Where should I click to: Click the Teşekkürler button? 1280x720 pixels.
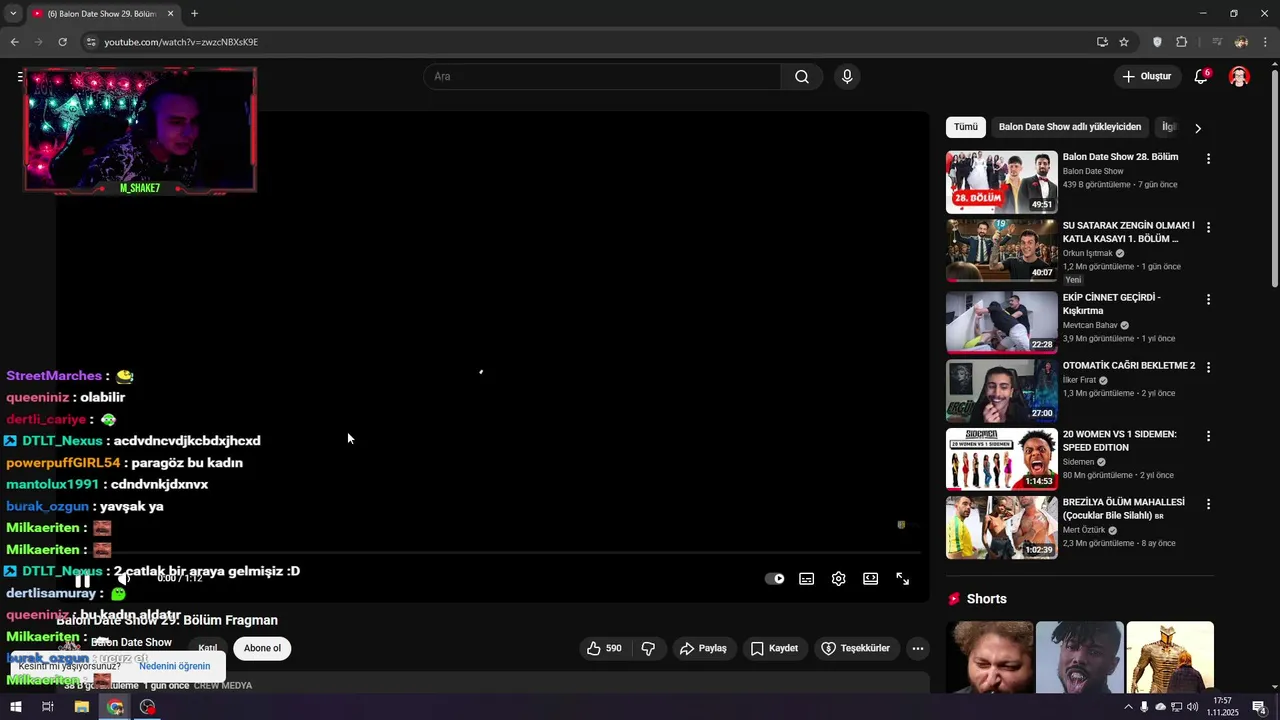(x=855, y=648)
